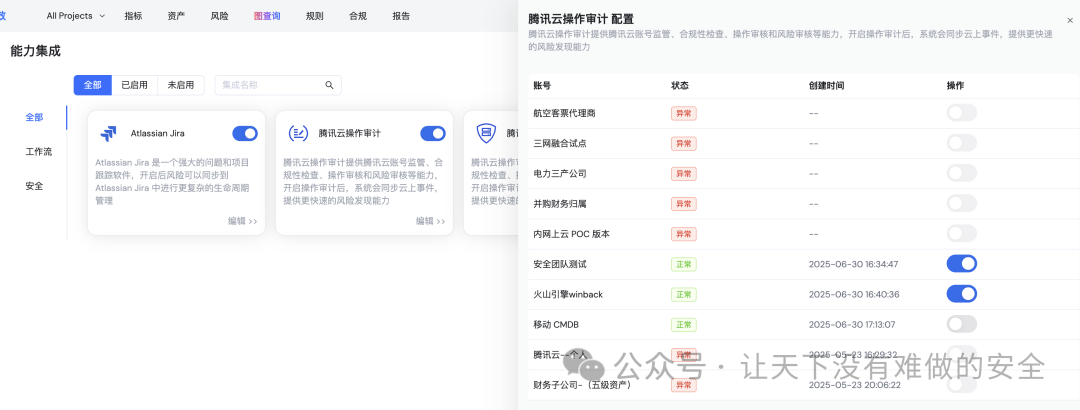This screenshot has height=410, width=1080.
Task: Click the 腾讯云操作审计 card icon
Action: click(298, 134)
